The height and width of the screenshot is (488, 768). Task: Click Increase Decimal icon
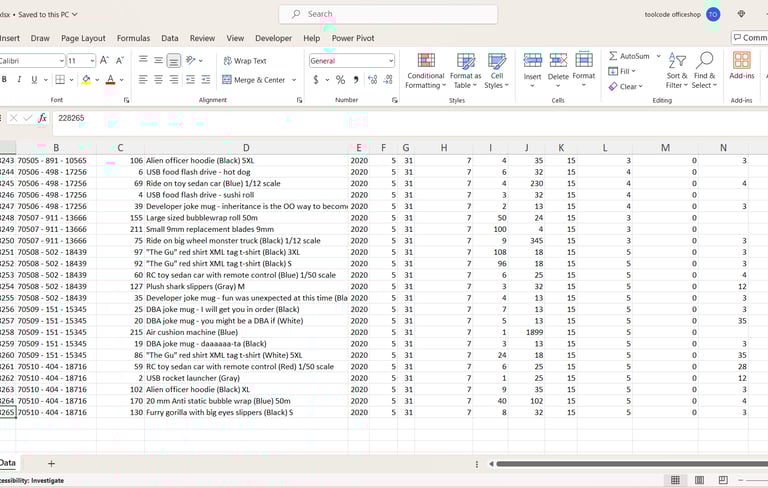click(373, 79)
